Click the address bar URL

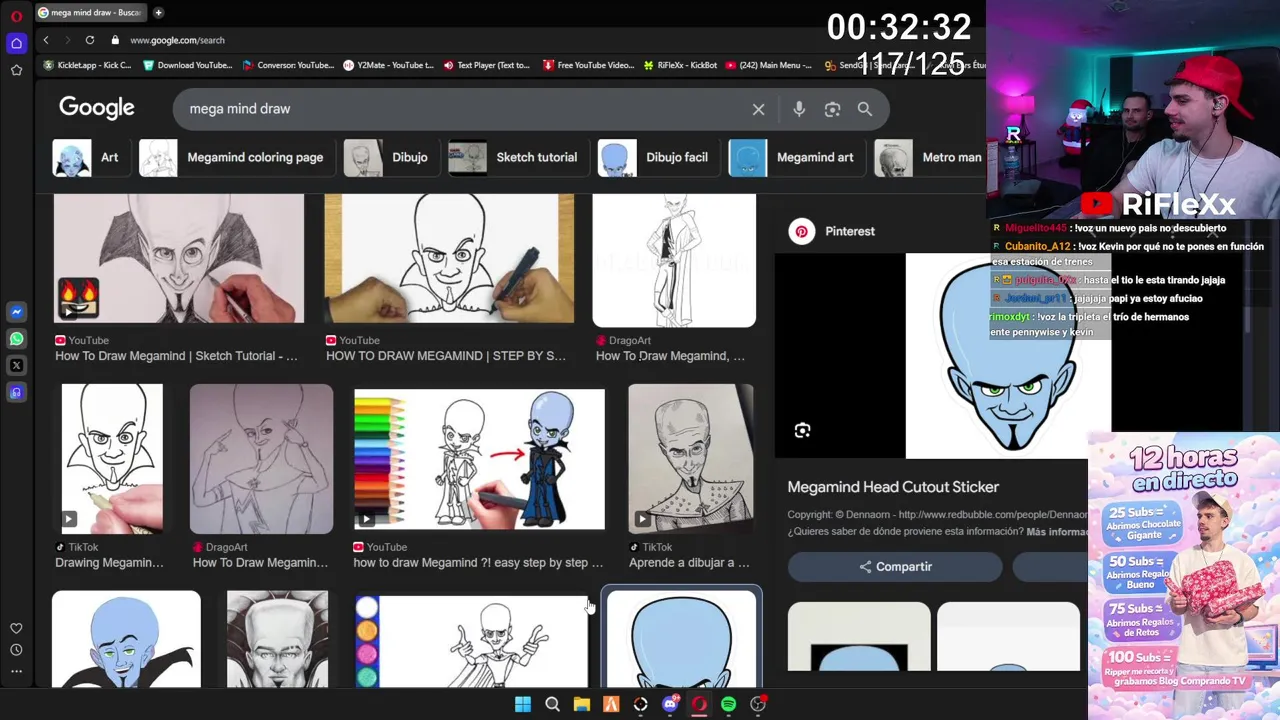(x=177, y=40)
